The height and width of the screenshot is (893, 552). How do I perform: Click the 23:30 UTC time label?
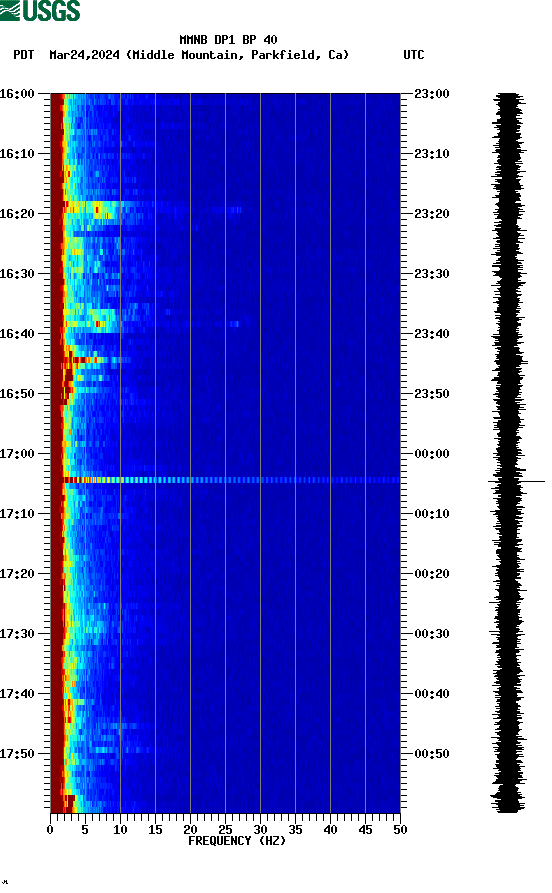pos(432,273)
